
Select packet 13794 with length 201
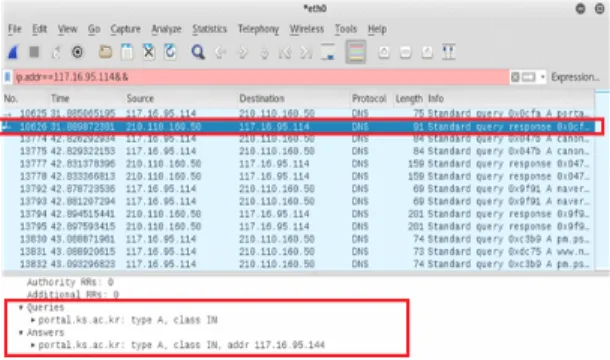point(298,214)
